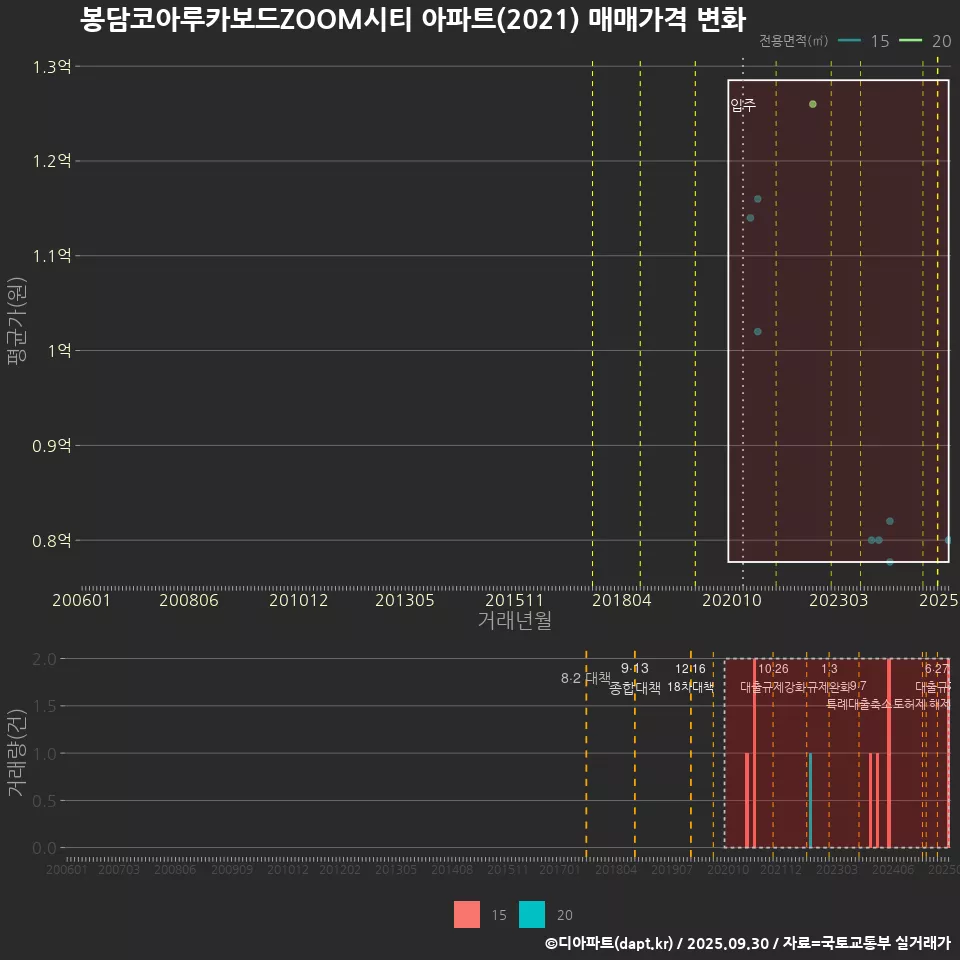
Task: Click the 입주 marker label
Action: pyautogui.click(x=743, y=105)
